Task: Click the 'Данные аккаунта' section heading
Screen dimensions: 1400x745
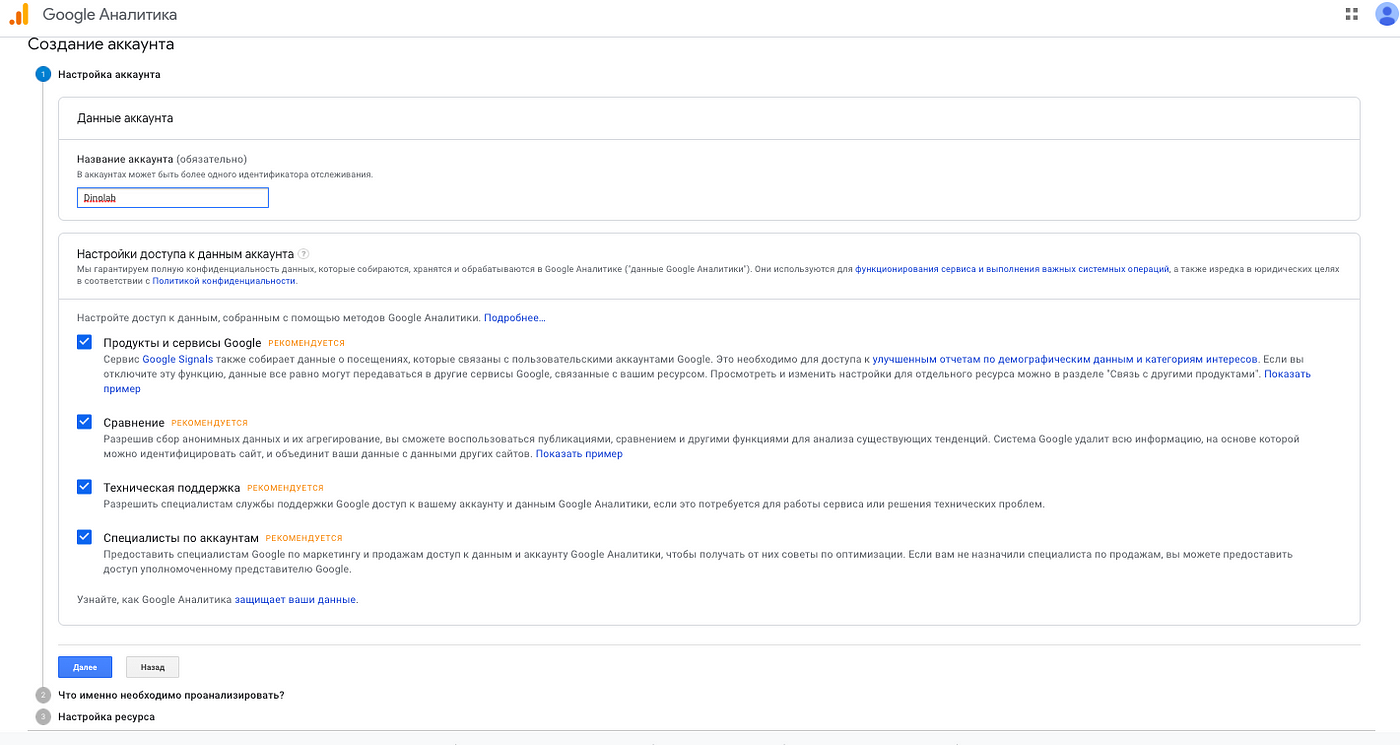Action: click(125, 118)
